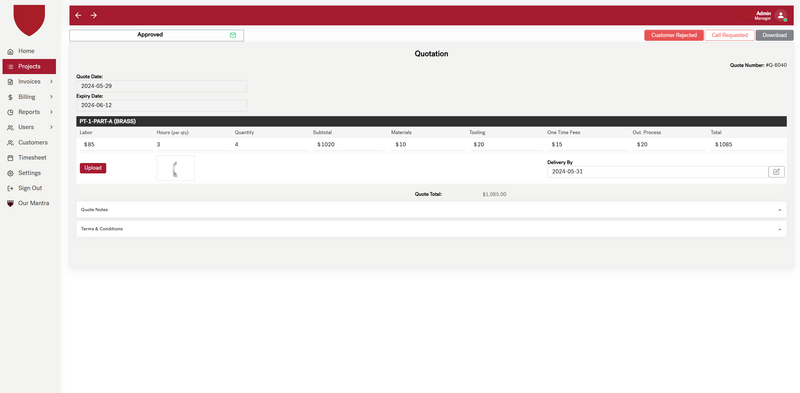Expand the Reports submenu chevron
Screen dimensions: 800x393
click(x=51, y=112)
